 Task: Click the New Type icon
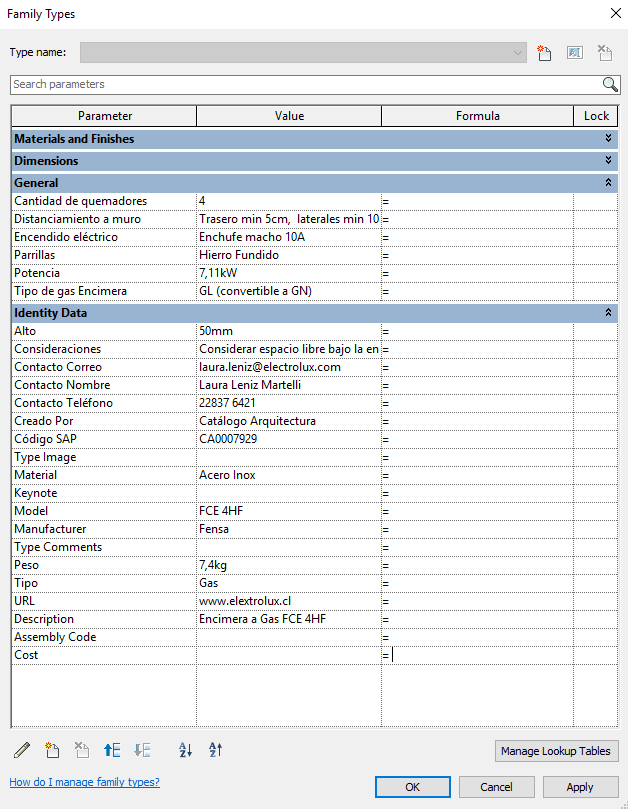pos(545,53)
